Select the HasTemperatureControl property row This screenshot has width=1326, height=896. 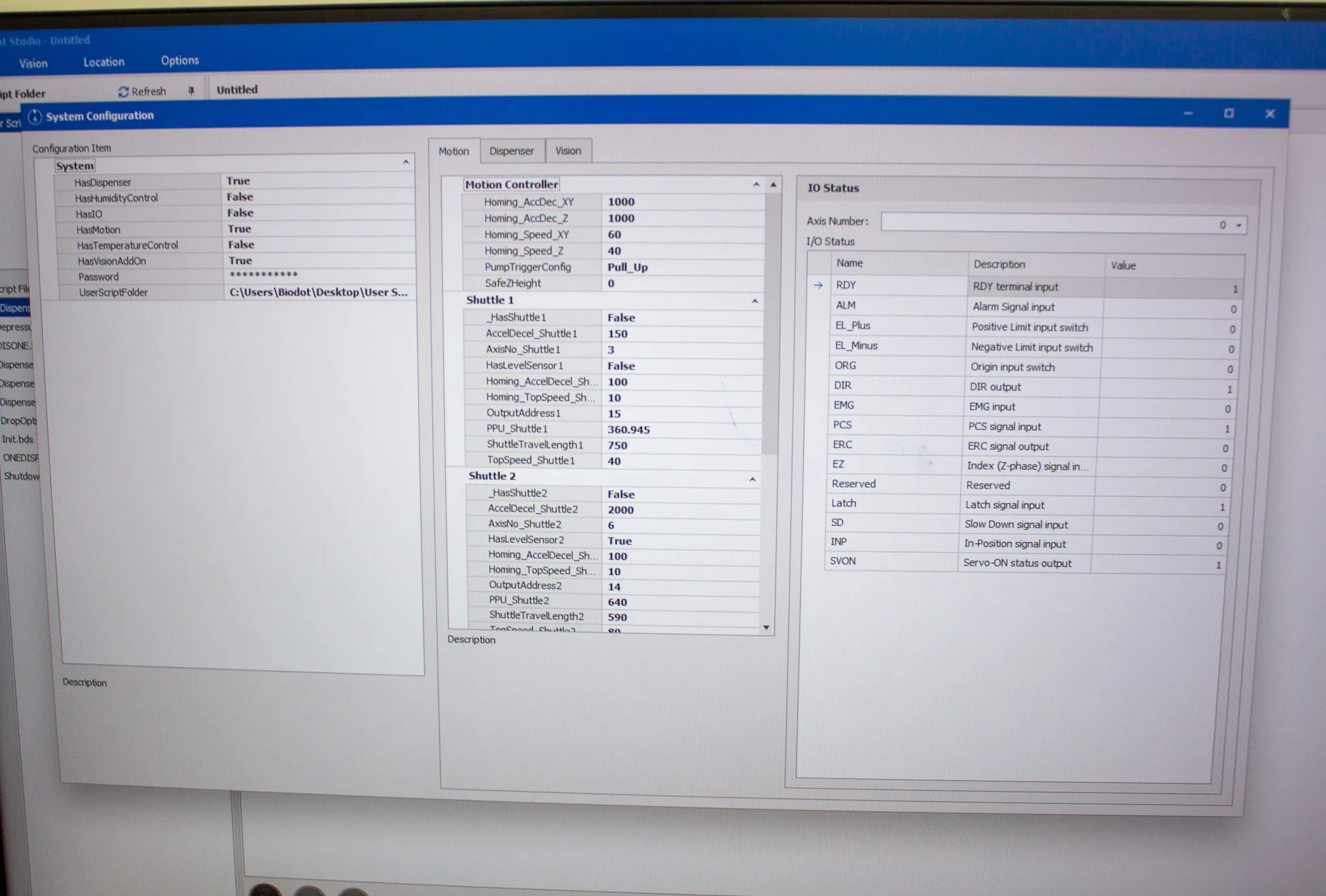pyautogui.click(x=236, y=245)
